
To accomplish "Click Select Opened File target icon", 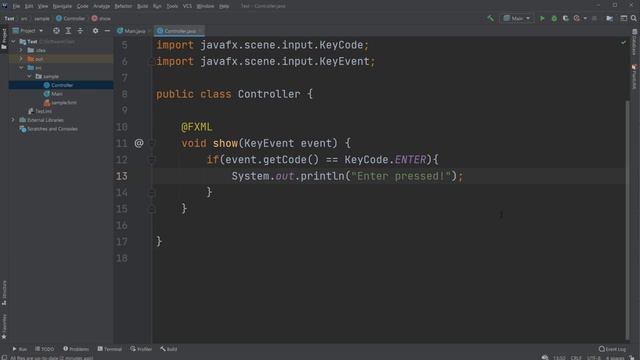I will coord(56,31).
